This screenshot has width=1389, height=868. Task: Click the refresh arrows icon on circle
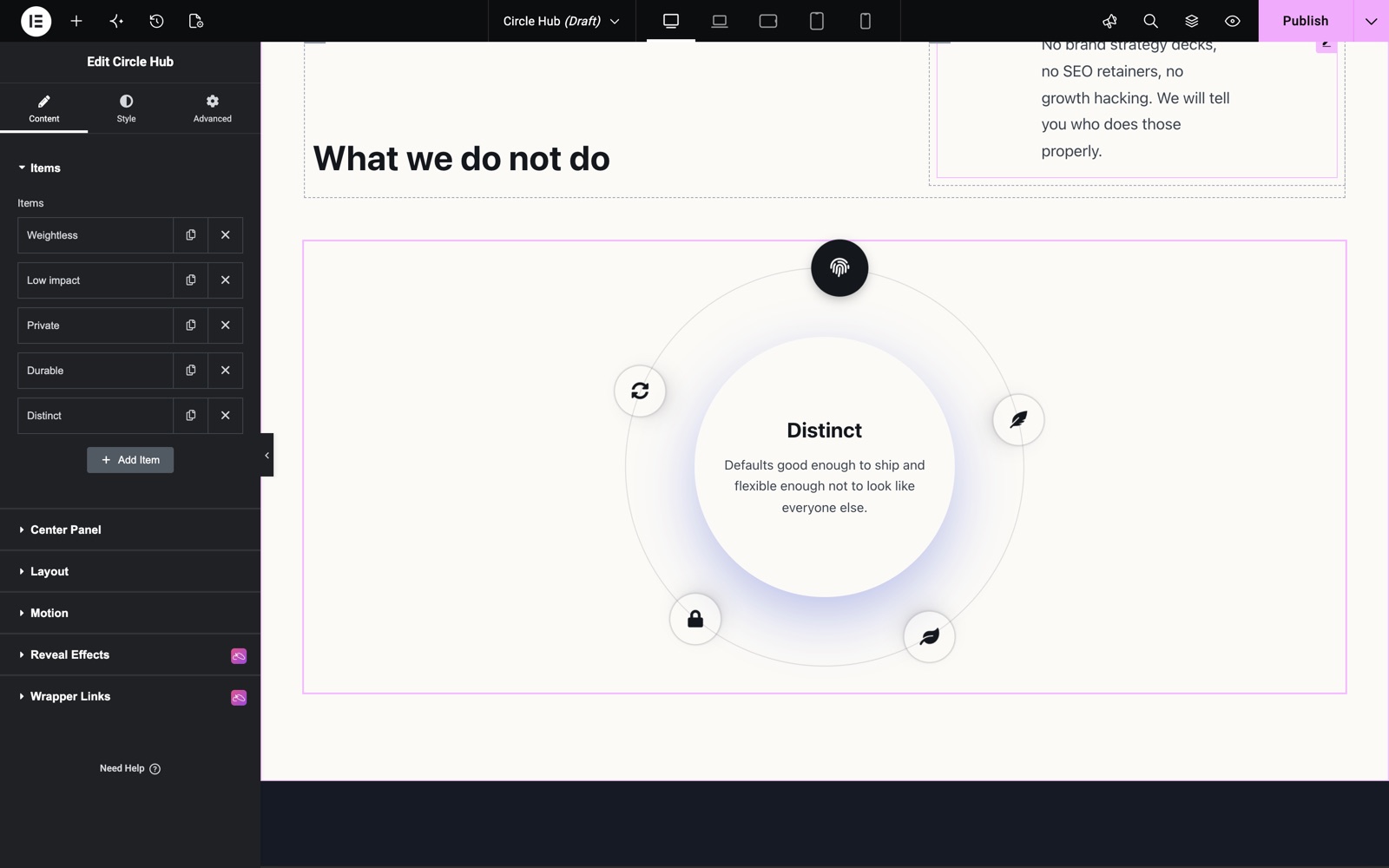640,391
